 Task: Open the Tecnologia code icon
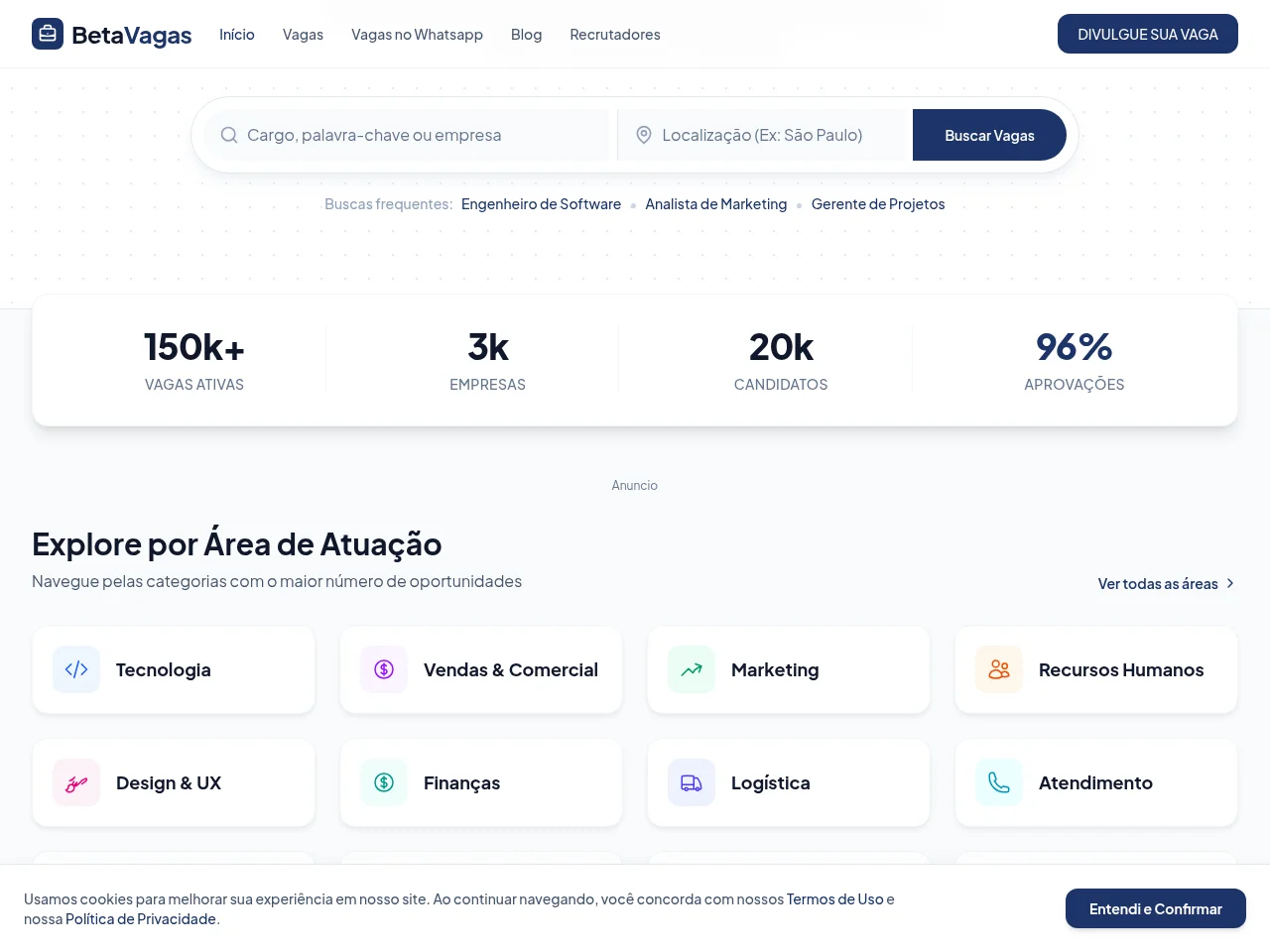click(x=76, y=669)
